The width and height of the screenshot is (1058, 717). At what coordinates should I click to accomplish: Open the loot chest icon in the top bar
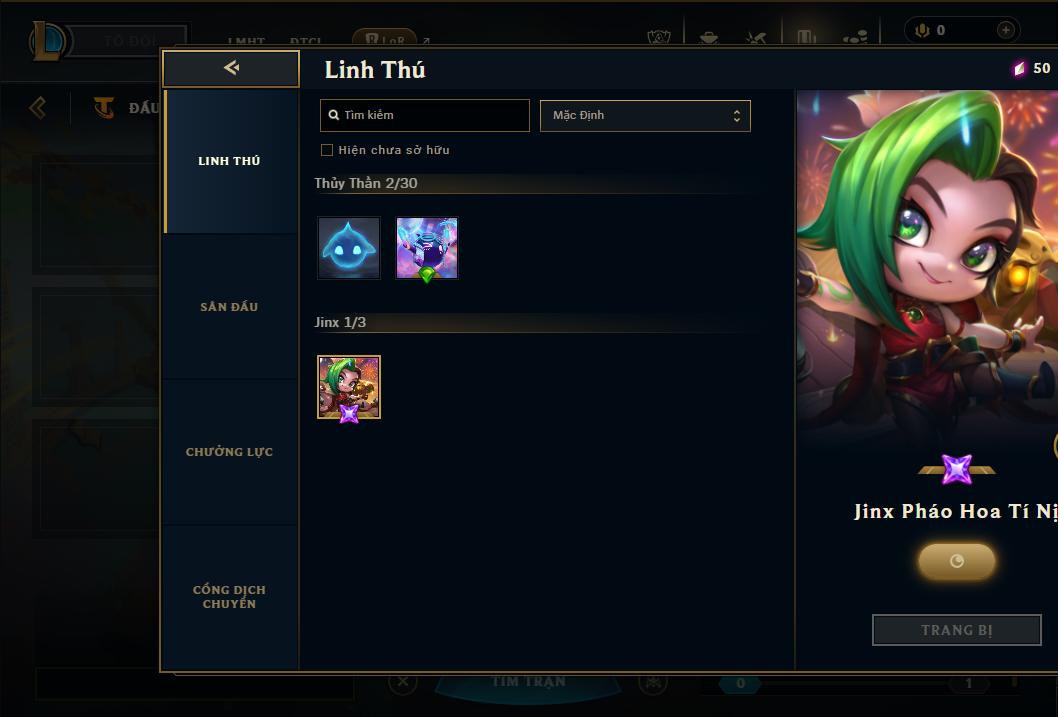[708, 38]
